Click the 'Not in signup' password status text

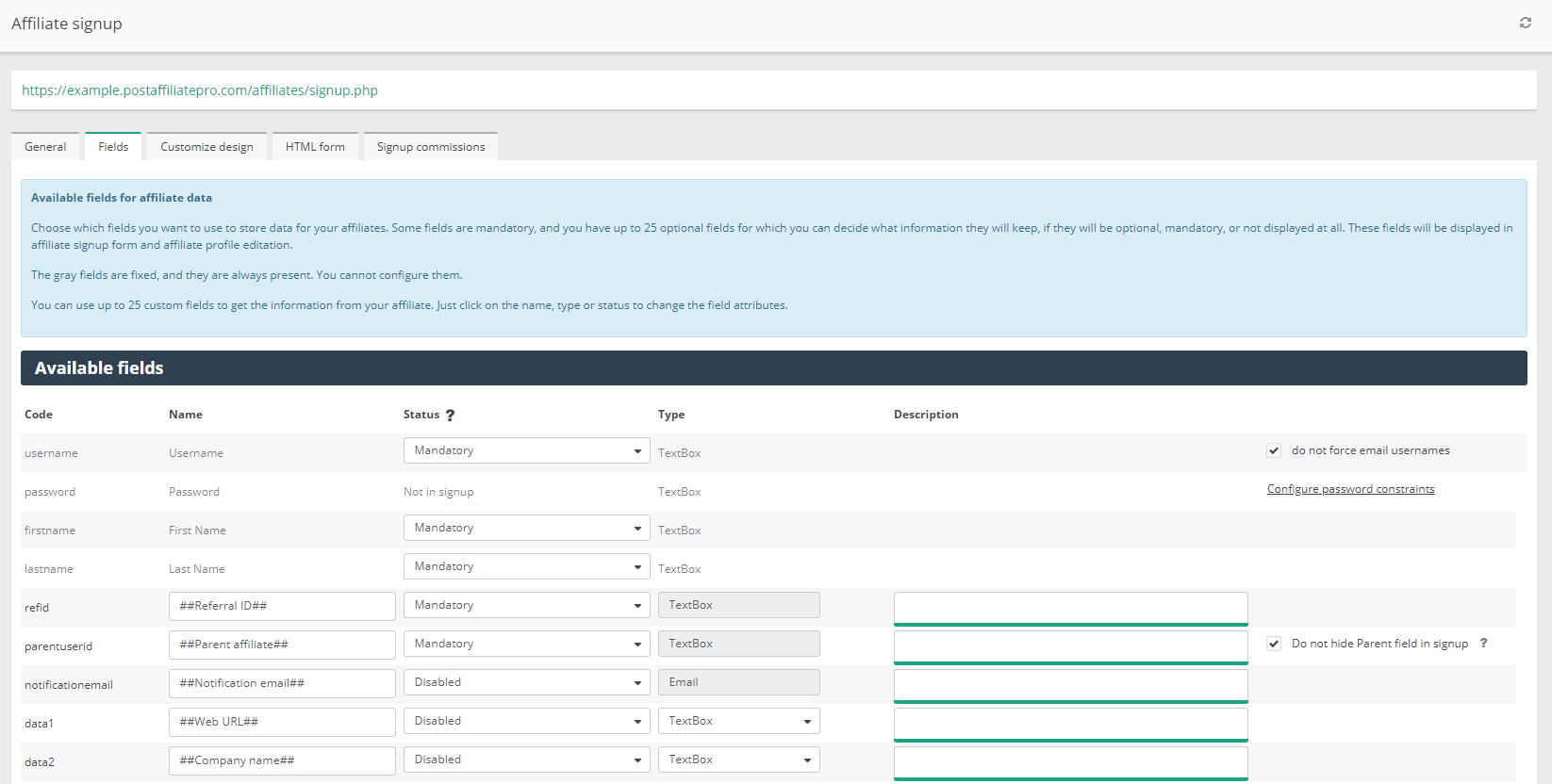[438, 492]
